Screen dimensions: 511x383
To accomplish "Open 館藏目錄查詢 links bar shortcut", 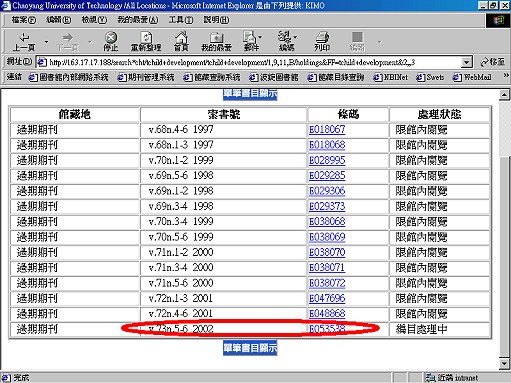I will coord(335,77).
